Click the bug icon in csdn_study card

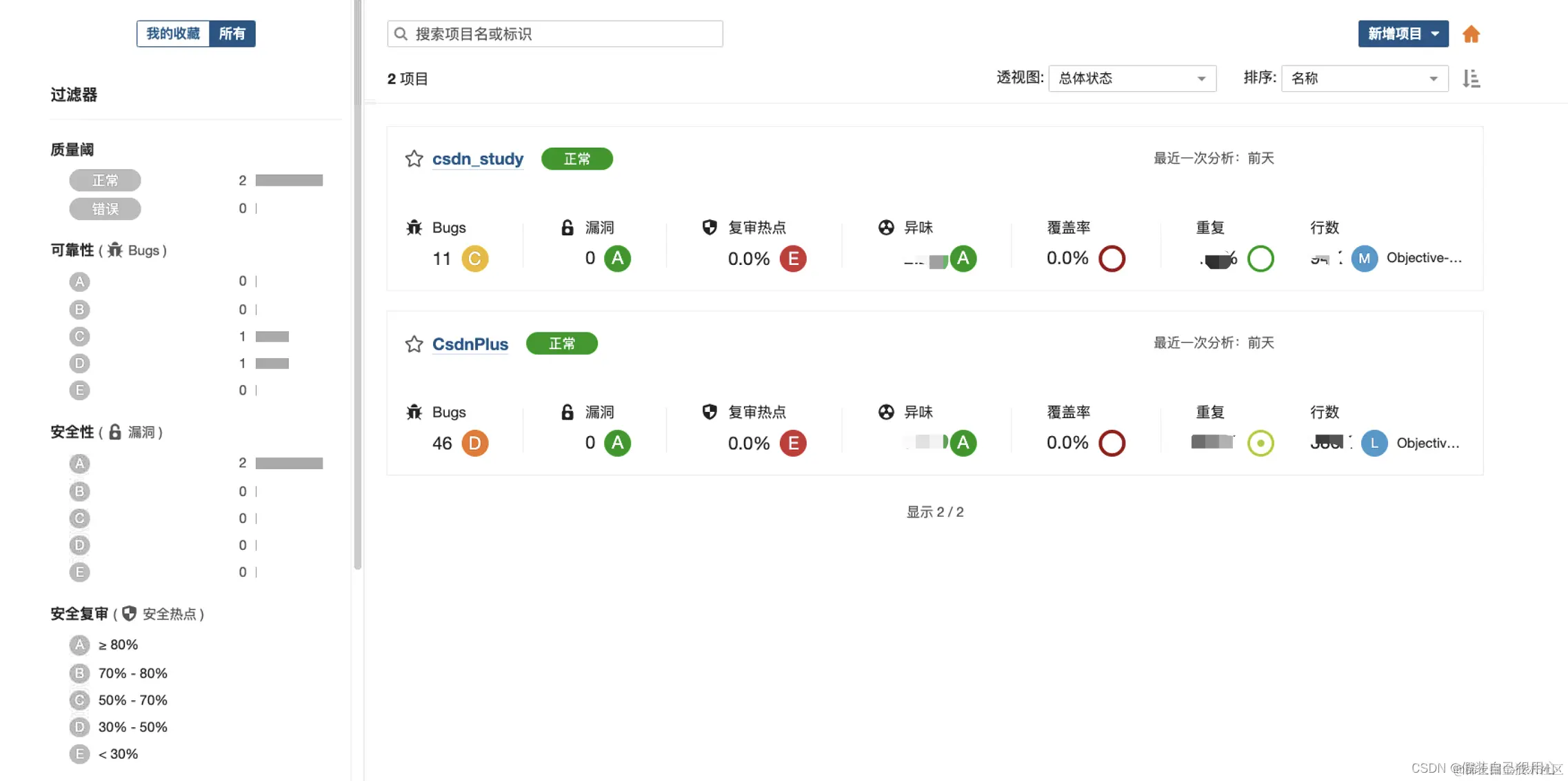[x=414, y=228]
